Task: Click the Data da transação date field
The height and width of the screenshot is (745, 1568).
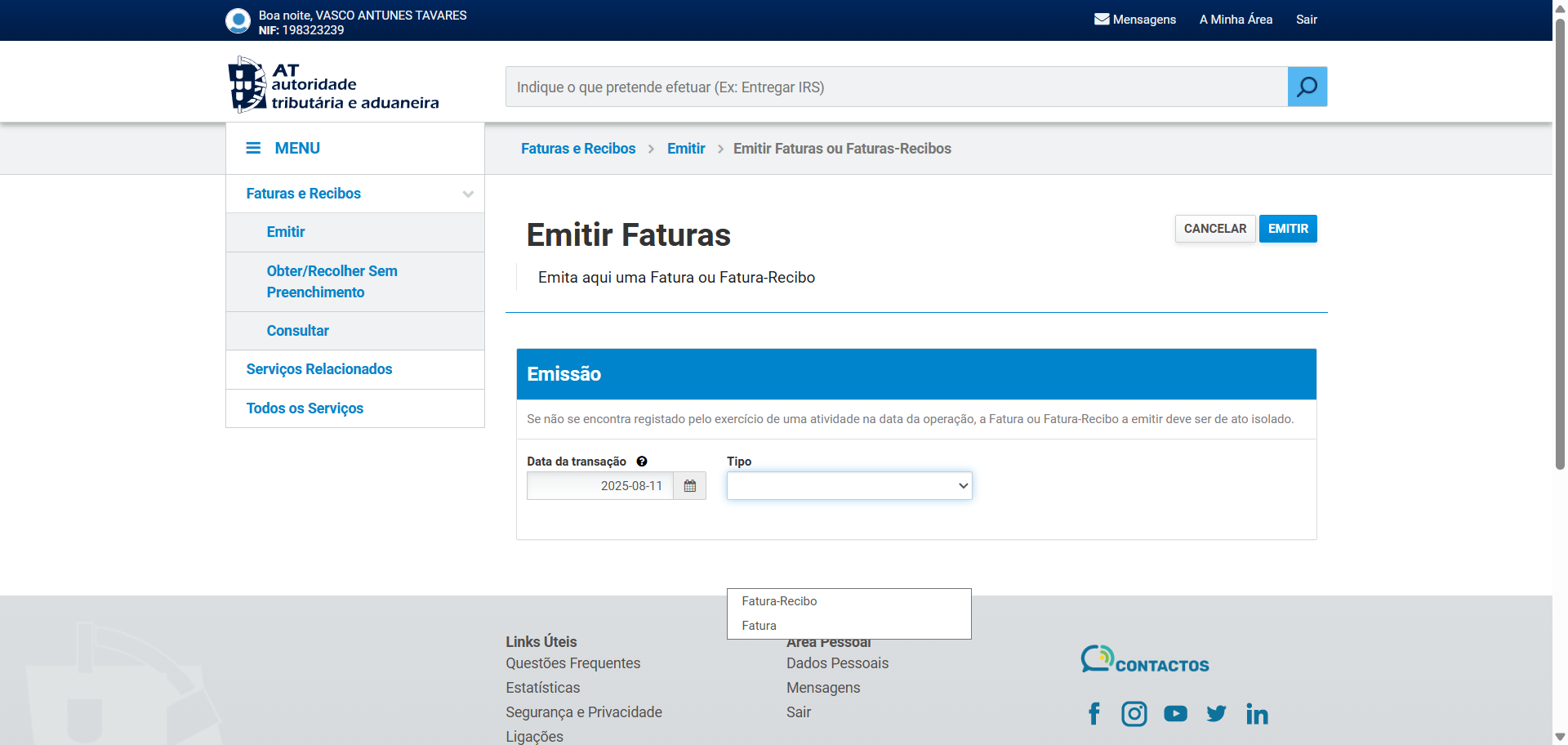Action: point(600,486)
